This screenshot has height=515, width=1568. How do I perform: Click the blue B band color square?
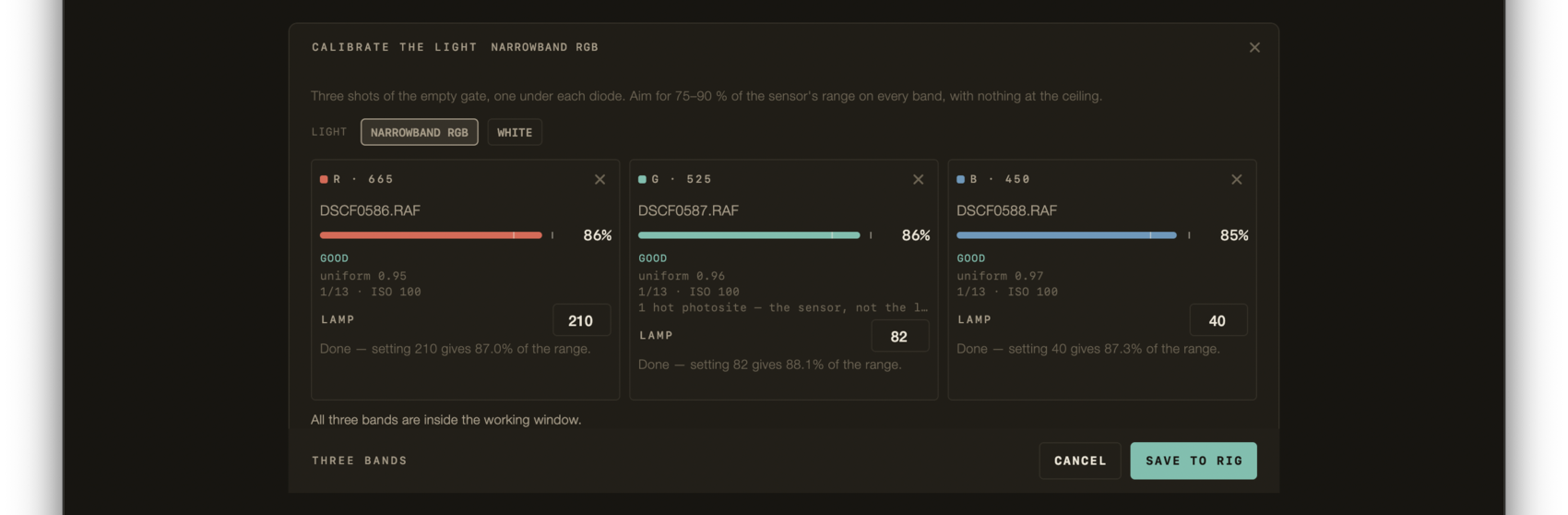tap(960, 179)
